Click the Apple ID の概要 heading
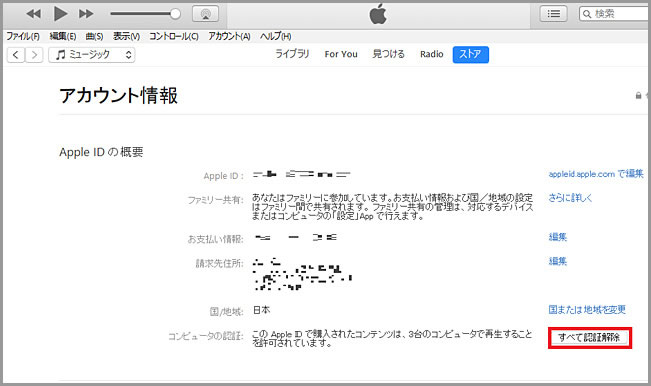 pos(101,152)
